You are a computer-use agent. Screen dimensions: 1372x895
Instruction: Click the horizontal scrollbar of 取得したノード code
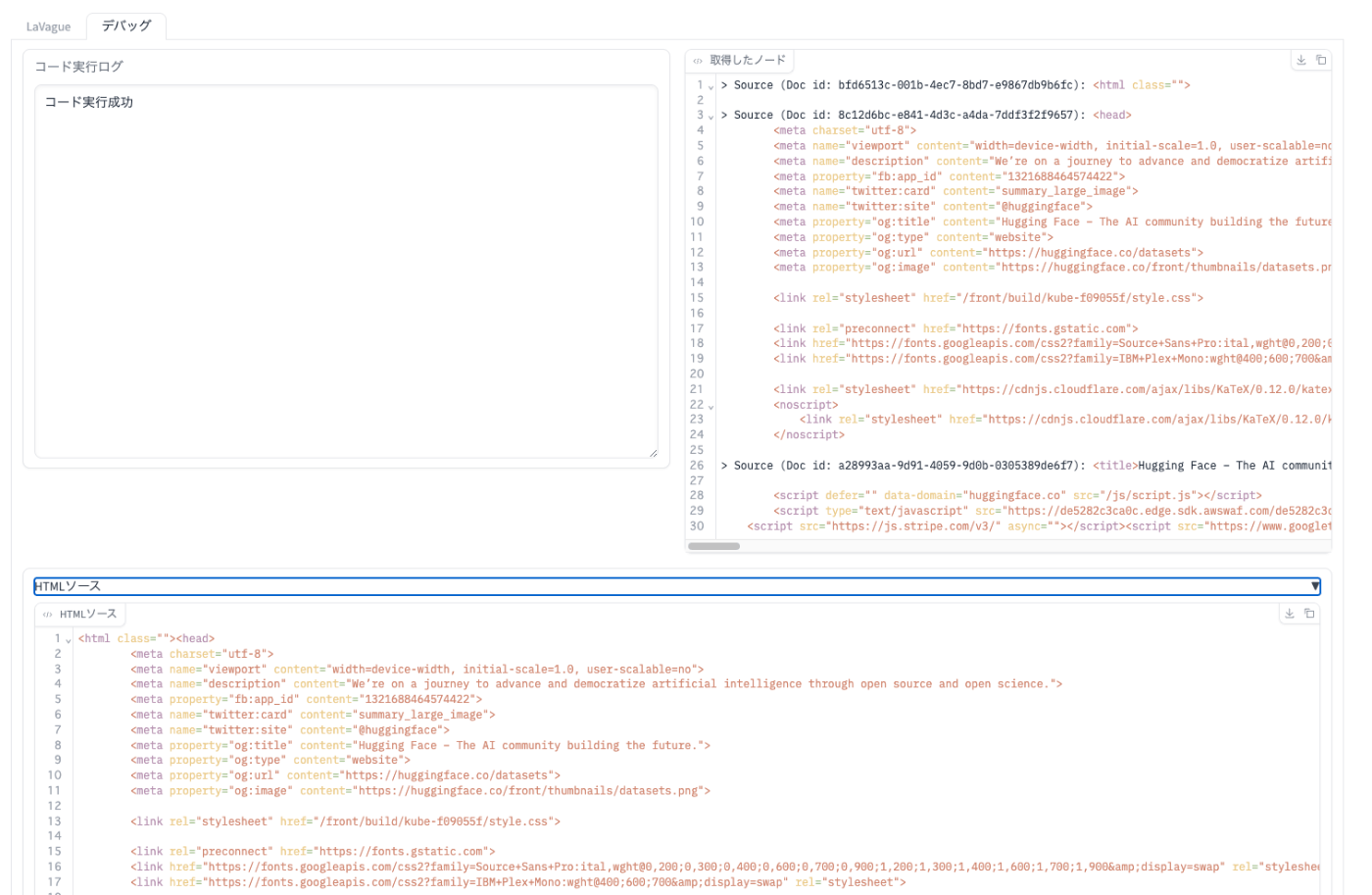(713, 546)
